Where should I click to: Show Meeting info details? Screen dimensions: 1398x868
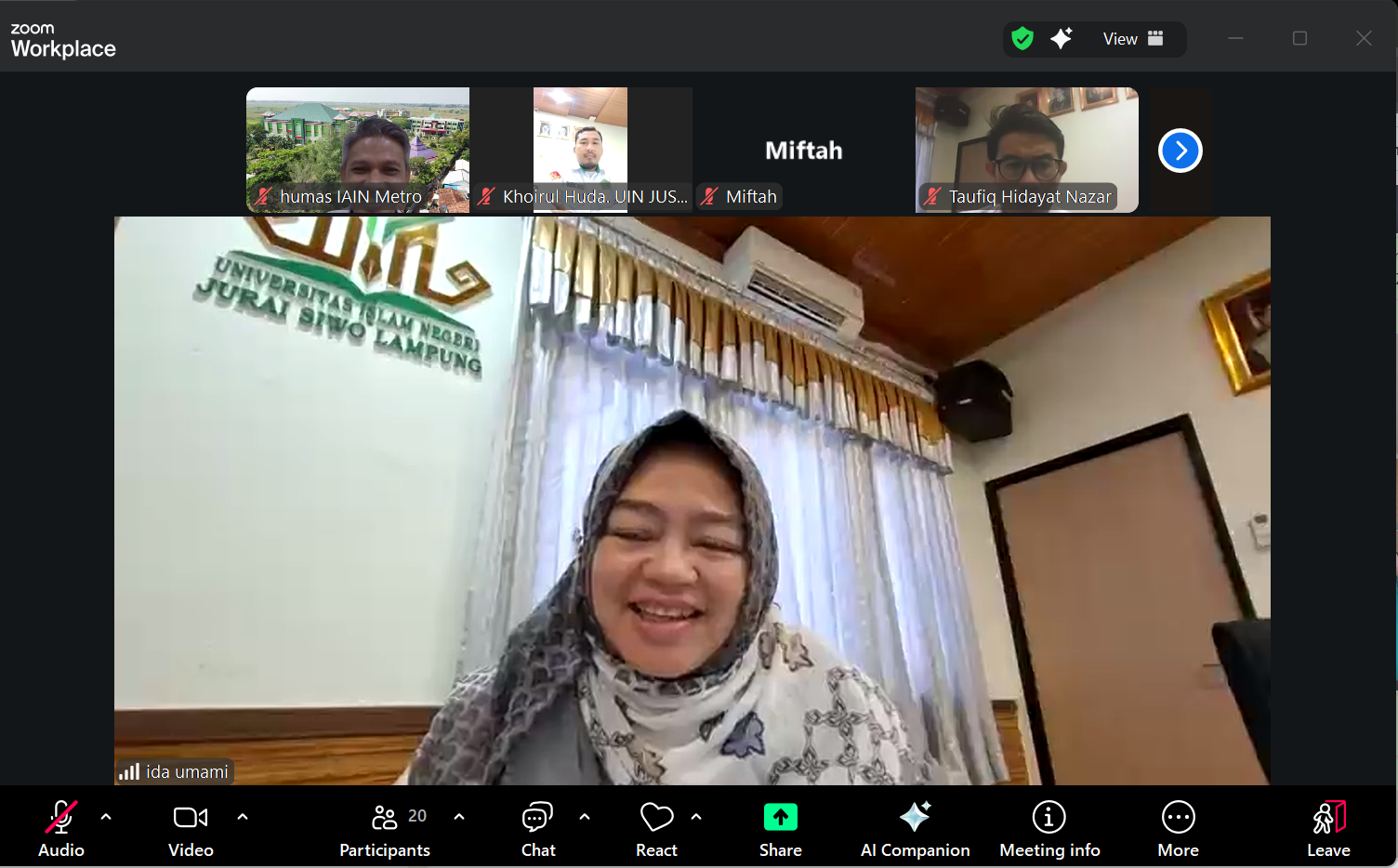(1048, 827)
